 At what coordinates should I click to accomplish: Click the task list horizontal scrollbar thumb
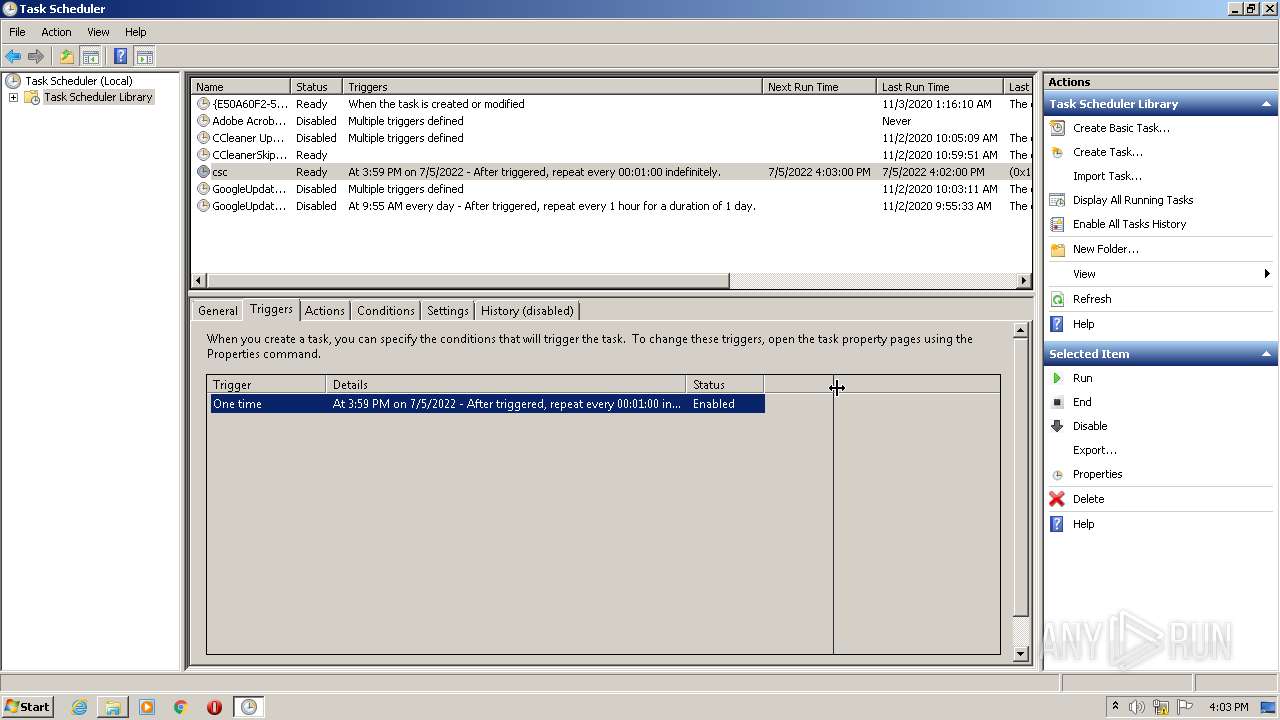[468, 281]
